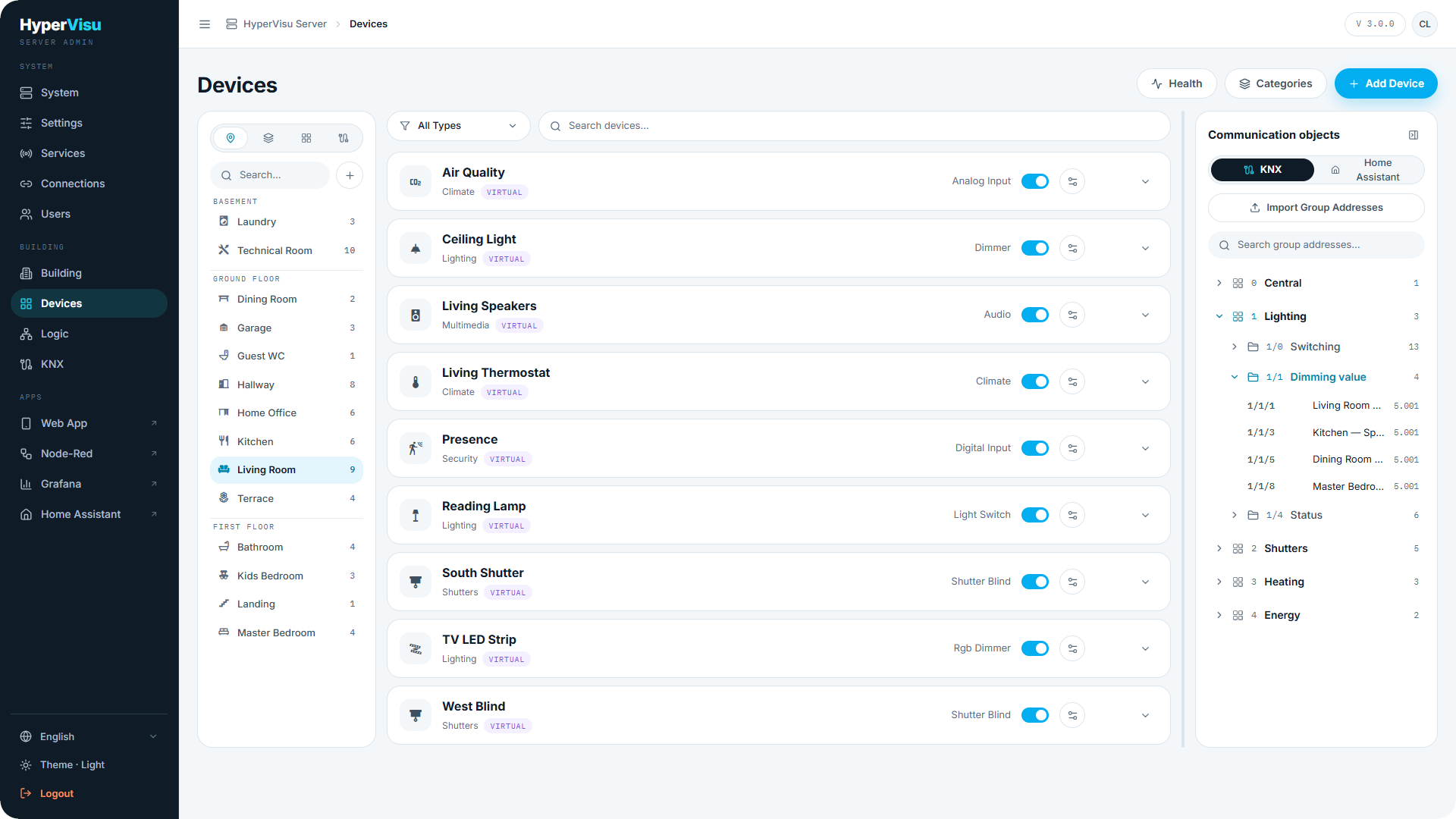Switch to the Home Assistant tab
The image size is (1456, 819).
pyautogui.click(x=1370, y=170)
